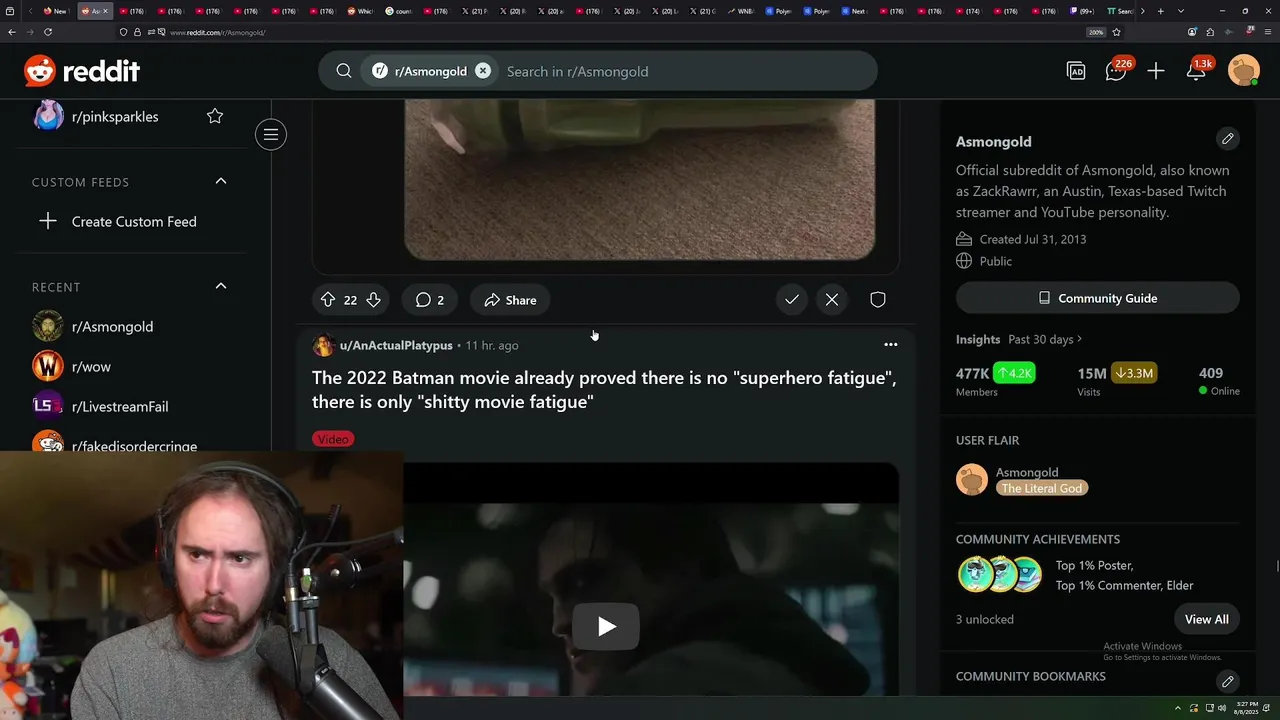Play the Batman post video
Image resolution: width=1280 pixels, height=720 pixels.
(606, 627)
